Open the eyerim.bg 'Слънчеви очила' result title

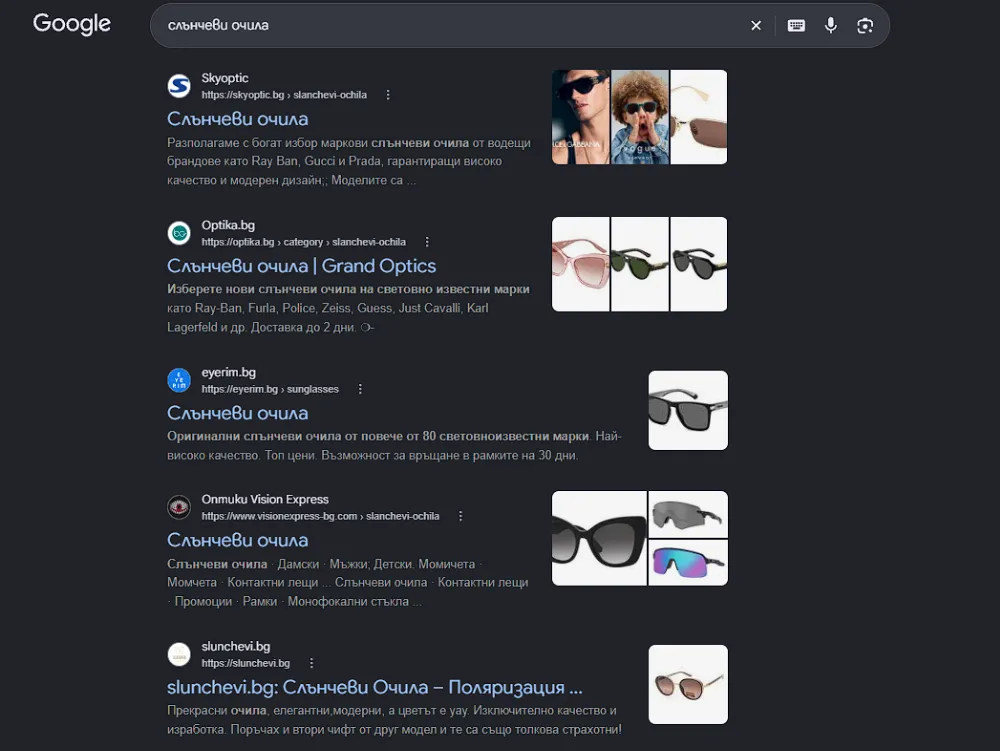[x=237, y=413]
